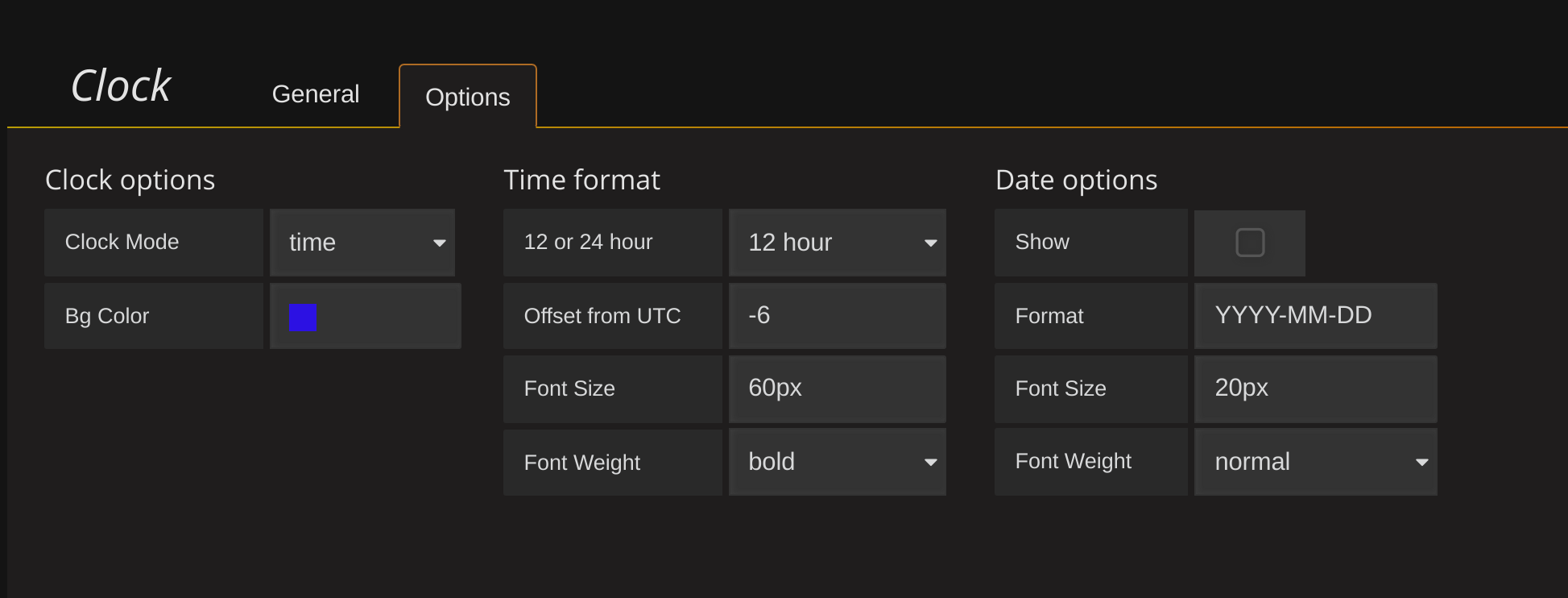Click the Offset from UTC label
This screenshot has height=598, width=1568.
602,316
